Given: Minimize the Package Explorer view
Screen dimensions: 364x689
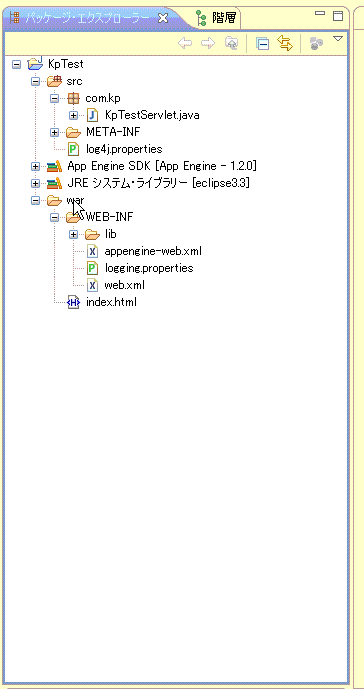Looking at the screenshot, I should tap(320, 14).
